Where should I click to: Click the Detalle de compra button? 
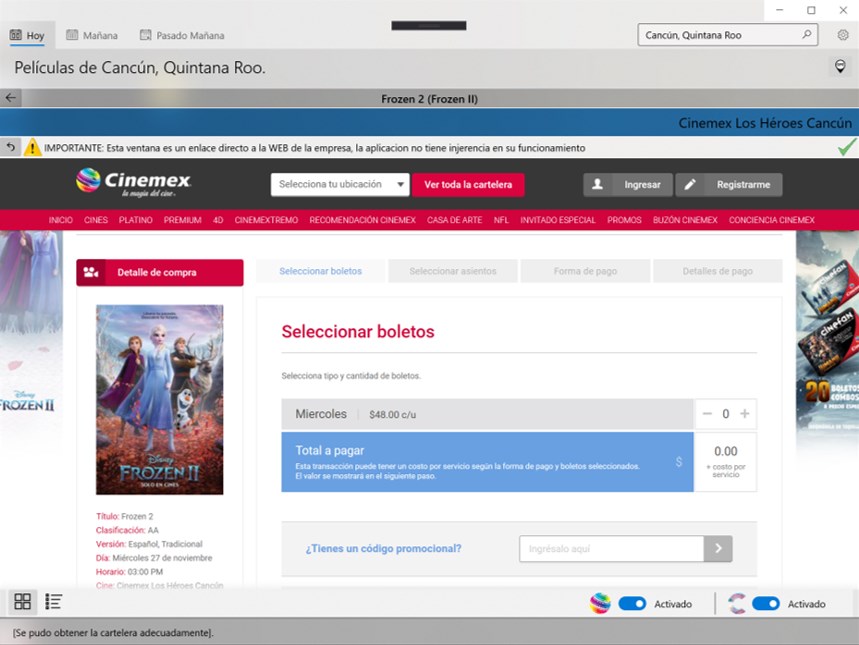[x=159, y=272]
